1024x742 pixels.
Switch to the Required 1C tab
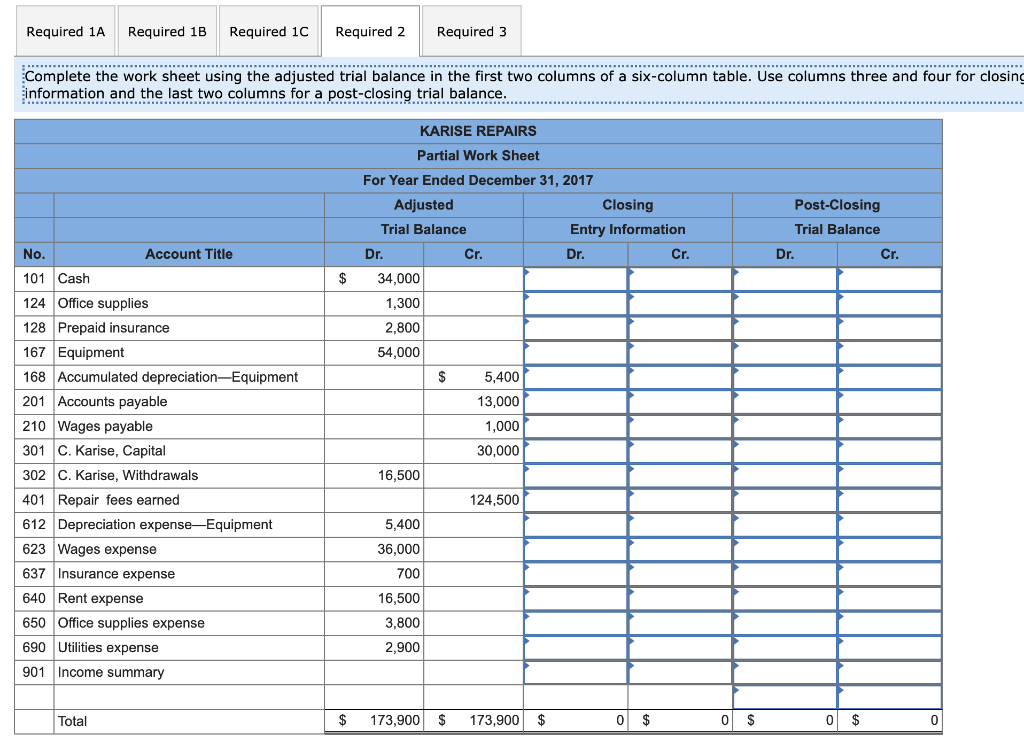[269, 30]
